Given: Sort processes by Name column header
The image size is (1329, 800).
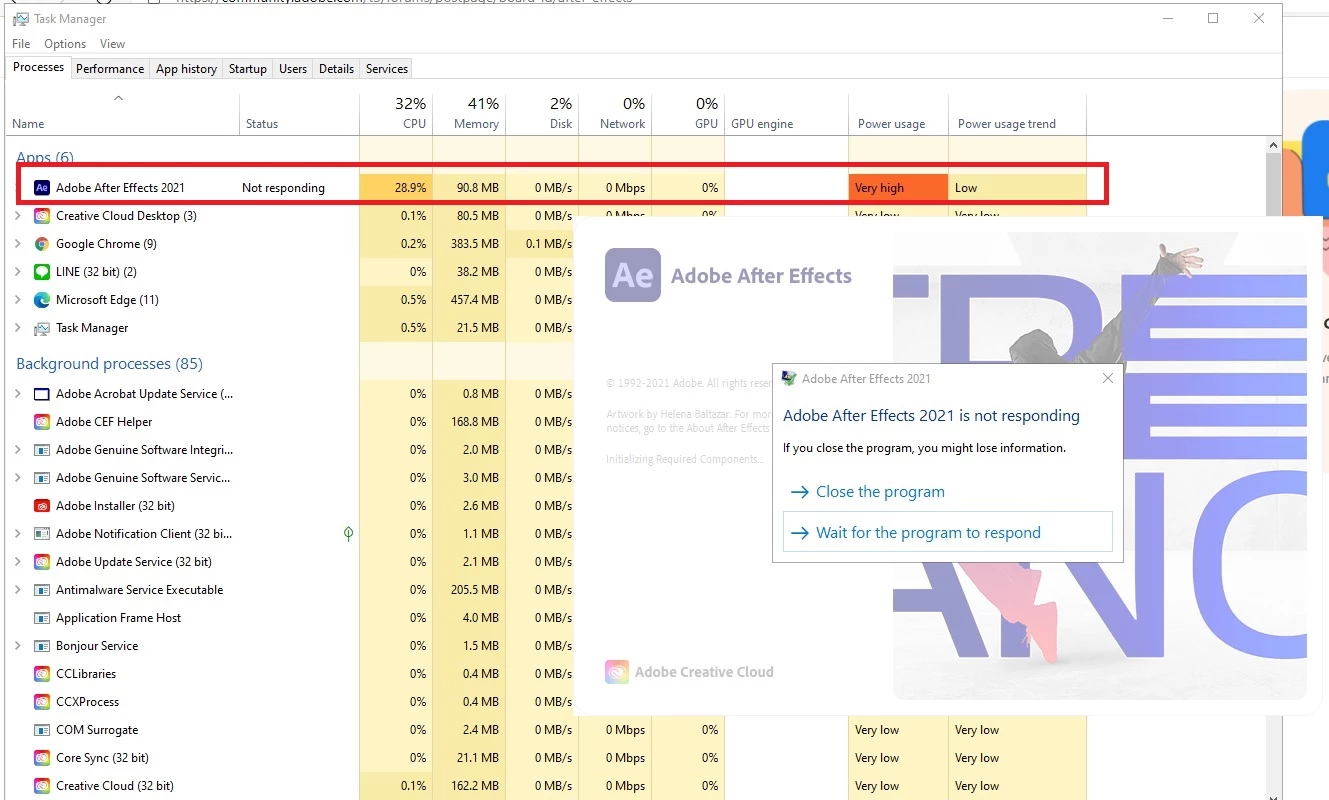Looking at the screenshot, I should [122, 114].
